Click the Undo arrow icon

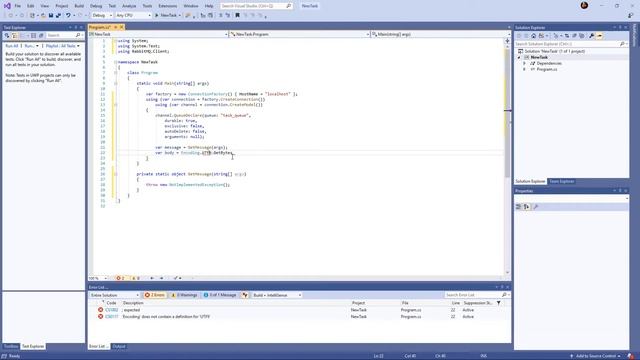click(68, 16)
